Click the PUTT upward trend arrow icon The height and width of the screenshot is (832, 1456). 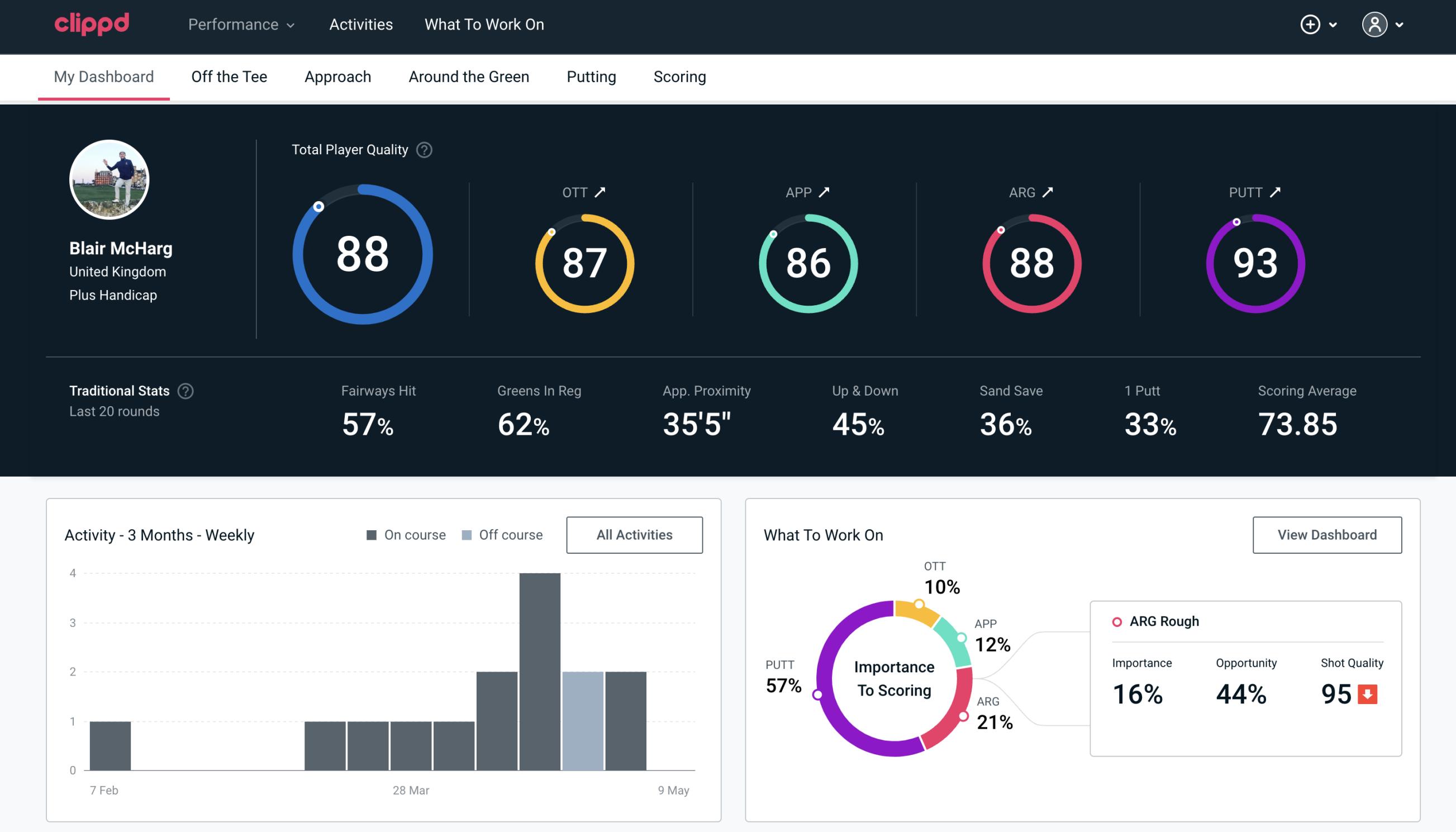[x=1275, y=192]
